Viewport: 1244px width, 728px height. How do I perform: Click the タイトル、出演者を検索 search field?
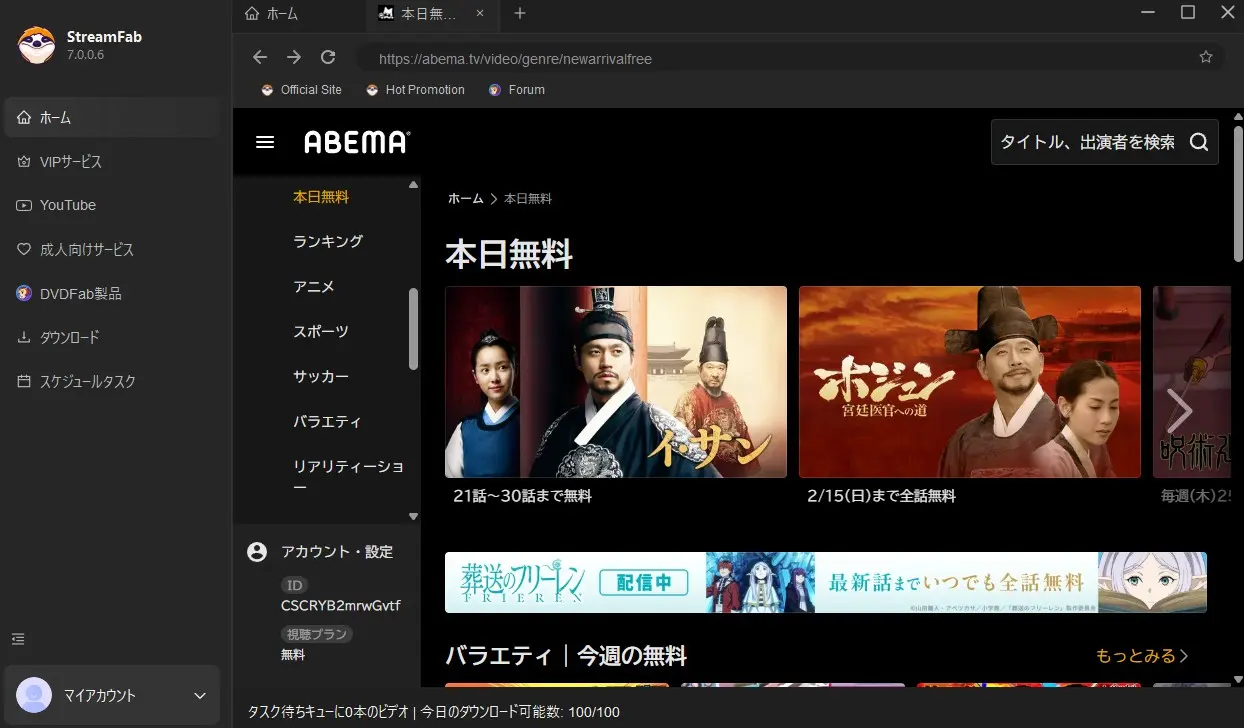[x=1088, y=142]
